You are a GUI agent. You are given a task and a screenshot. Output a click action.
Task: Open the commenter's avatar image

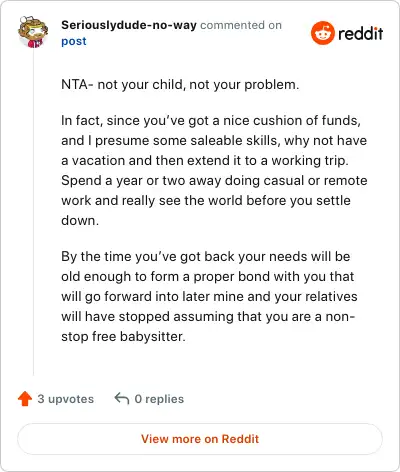[33, 32]
